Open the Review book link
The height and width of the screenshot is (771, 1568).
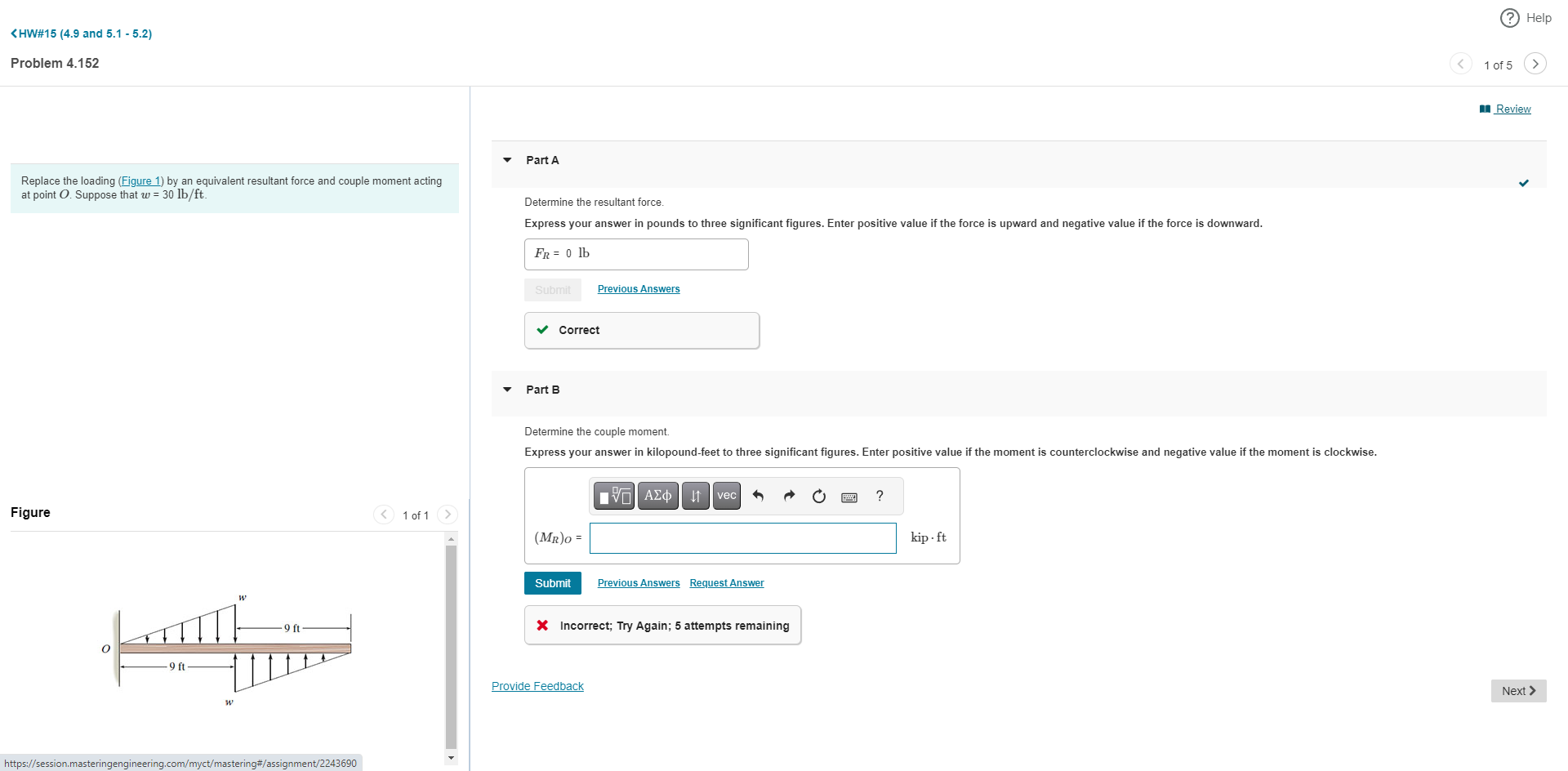tap(1505, 109)
